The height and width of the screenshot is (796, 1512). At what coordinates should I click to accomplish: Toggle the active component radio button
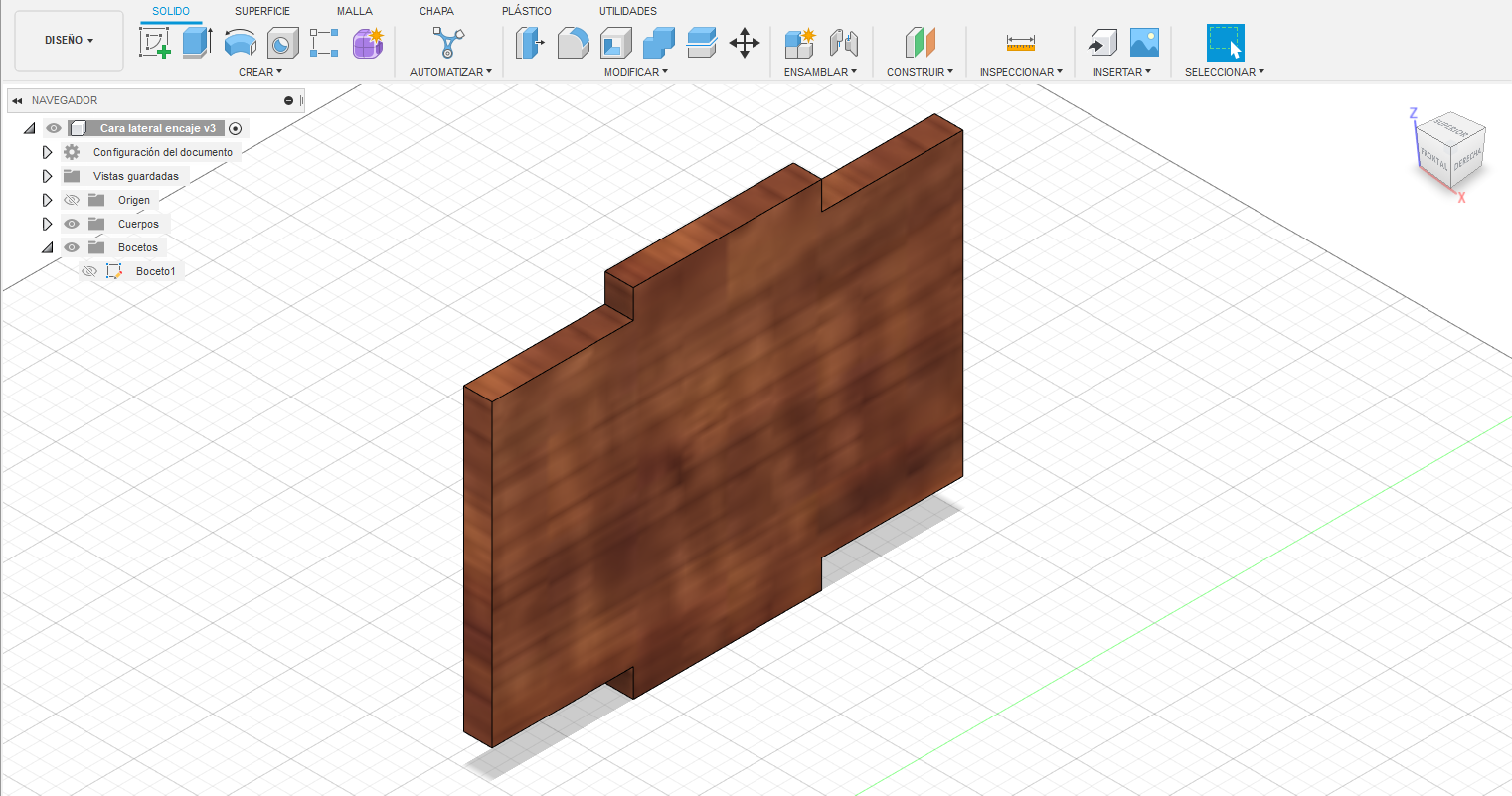tap(236, 128)
